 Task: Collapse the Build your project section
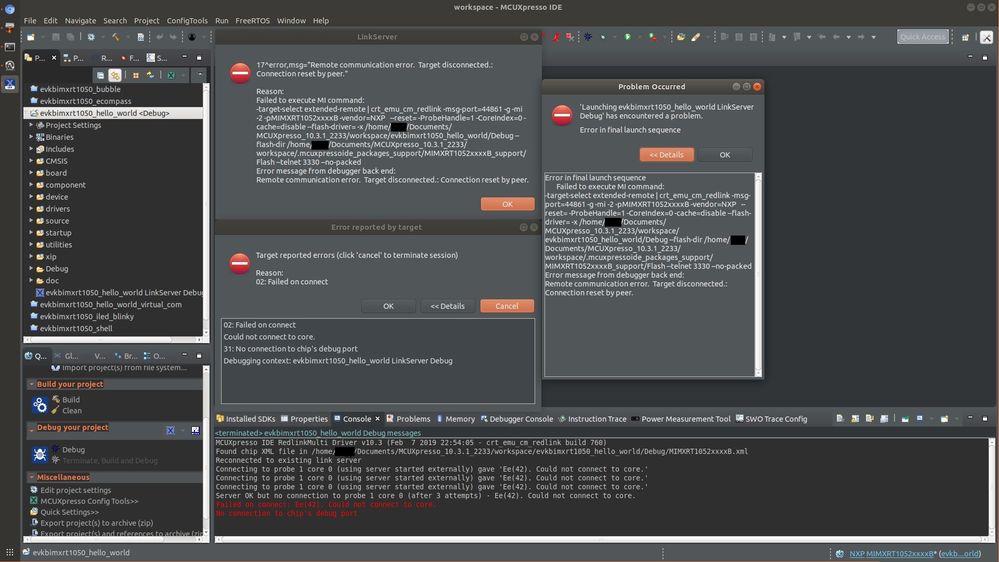(x=31, y=384)
